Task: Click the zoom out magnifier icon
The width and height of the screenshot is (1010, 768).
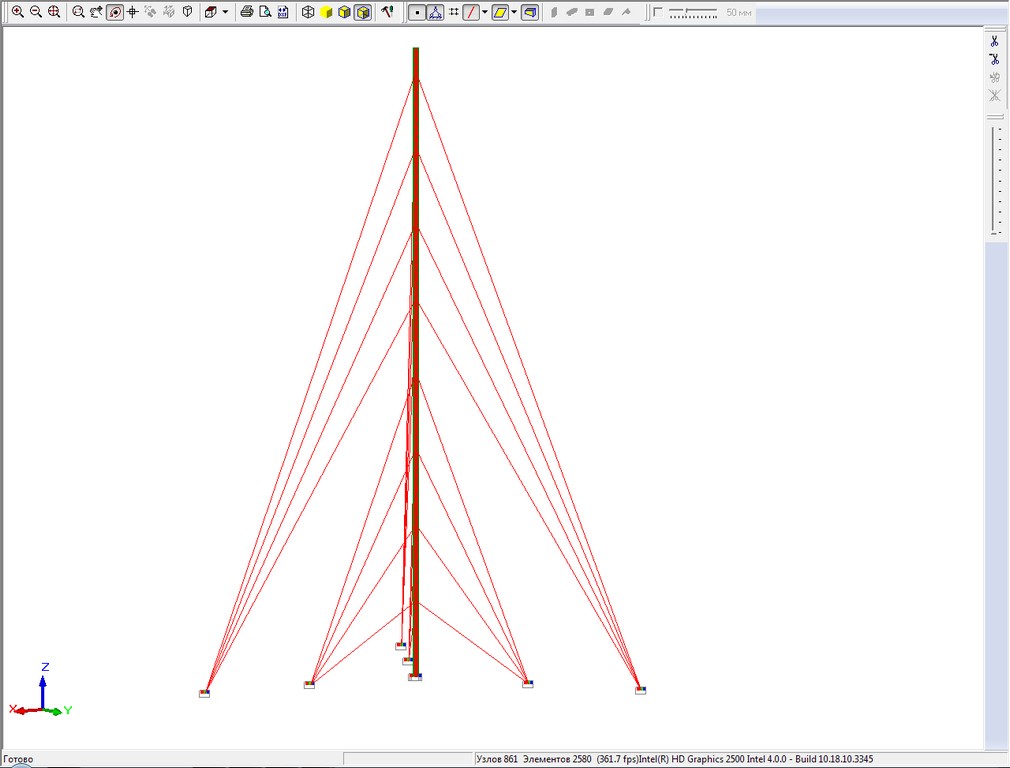Action: (35, 12)
